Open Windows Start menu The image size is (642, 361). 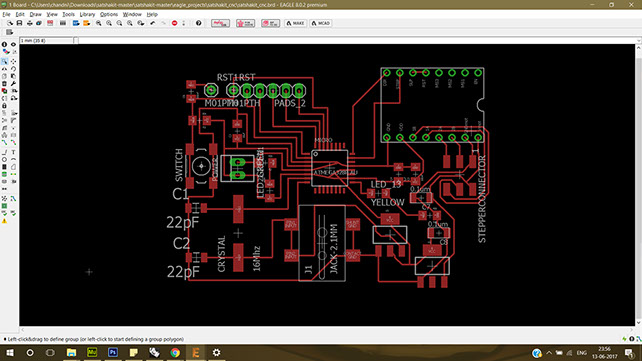(9, 352)
